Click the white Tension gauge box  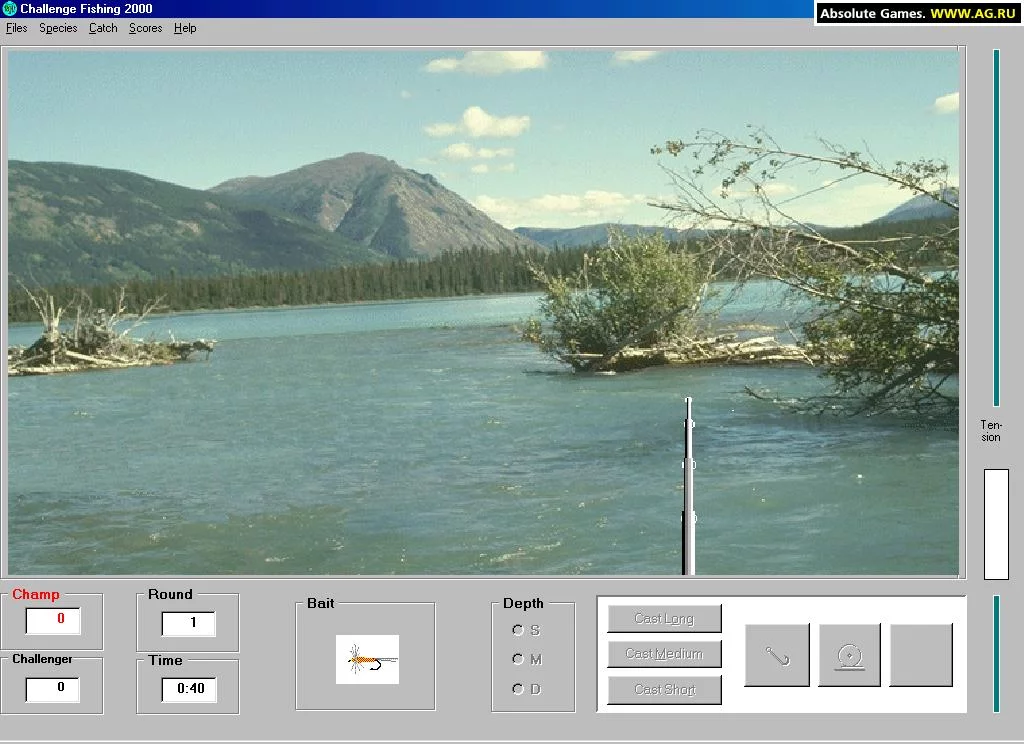point(996,524)
